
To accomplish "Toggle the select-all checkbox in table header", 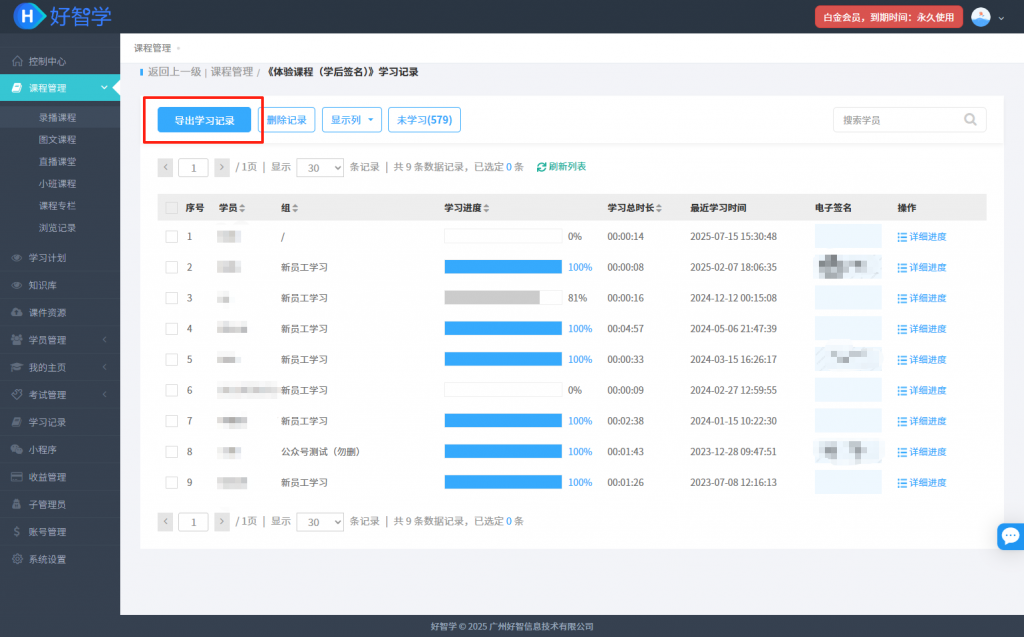I will 172,208.
